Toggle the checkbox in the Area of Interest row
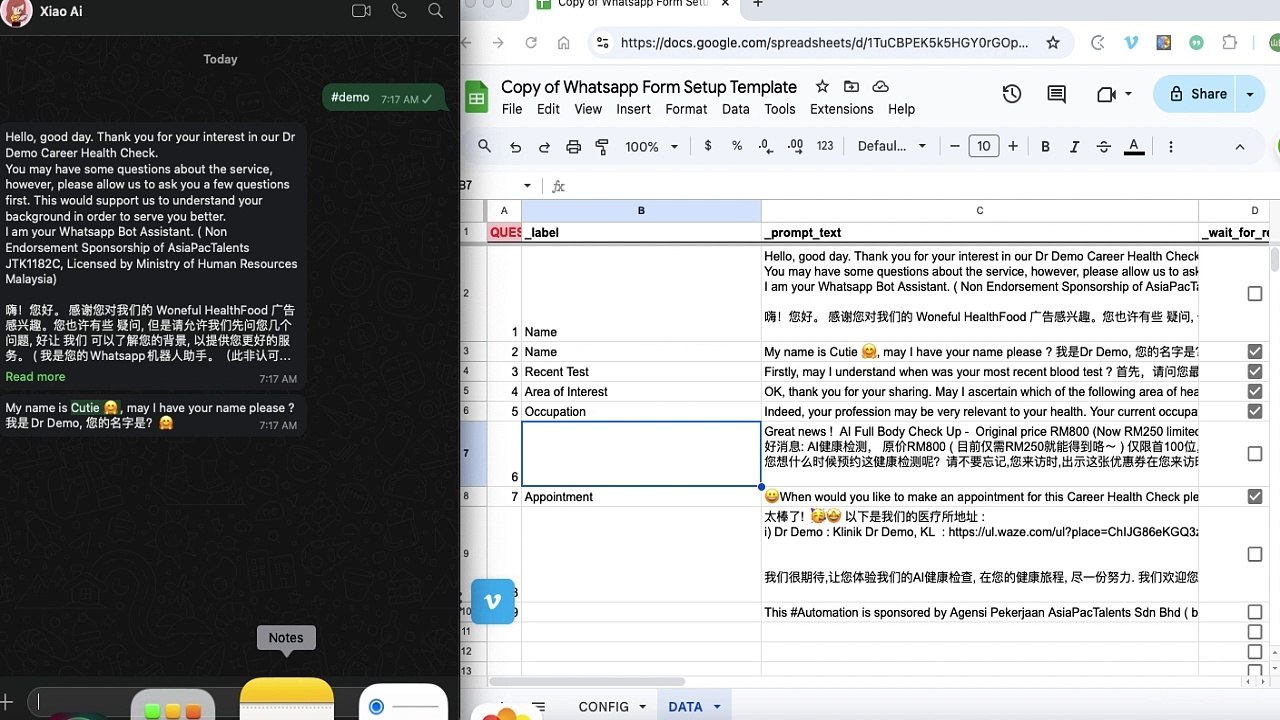This screenshot has height=720, width=1280. coord(1255,392)
